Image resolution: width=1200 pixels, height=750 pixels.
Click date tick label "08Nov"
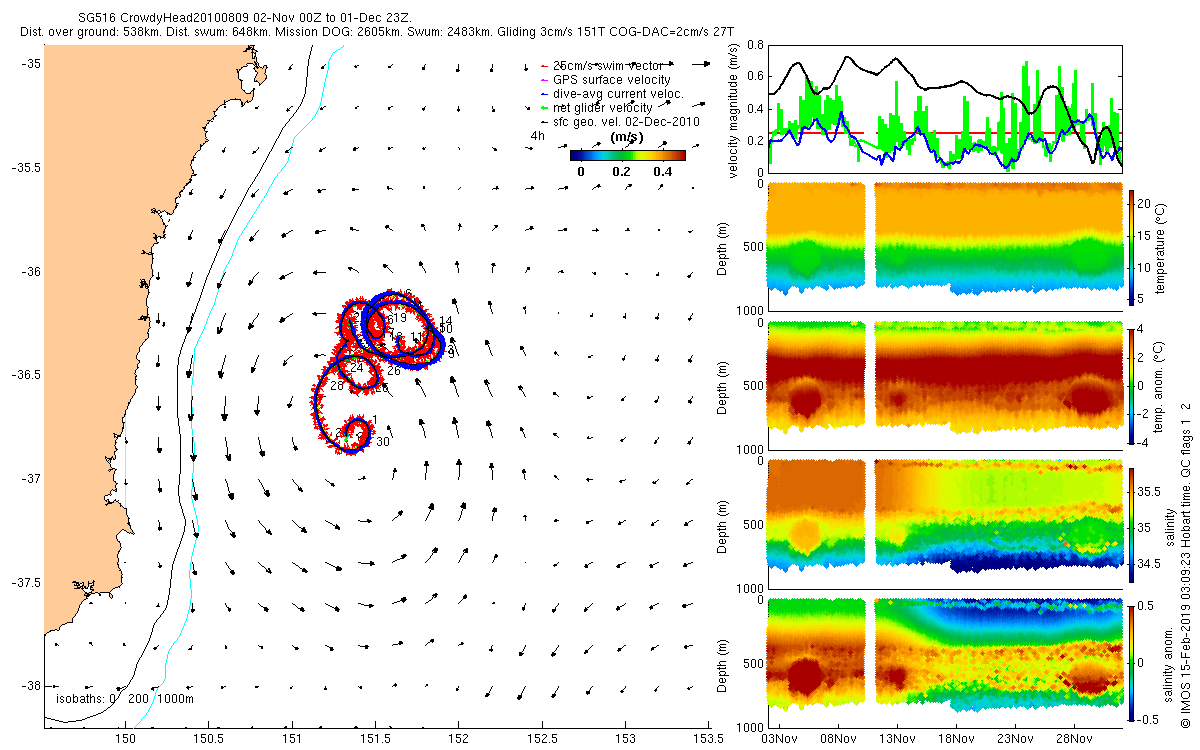point(838,738)
